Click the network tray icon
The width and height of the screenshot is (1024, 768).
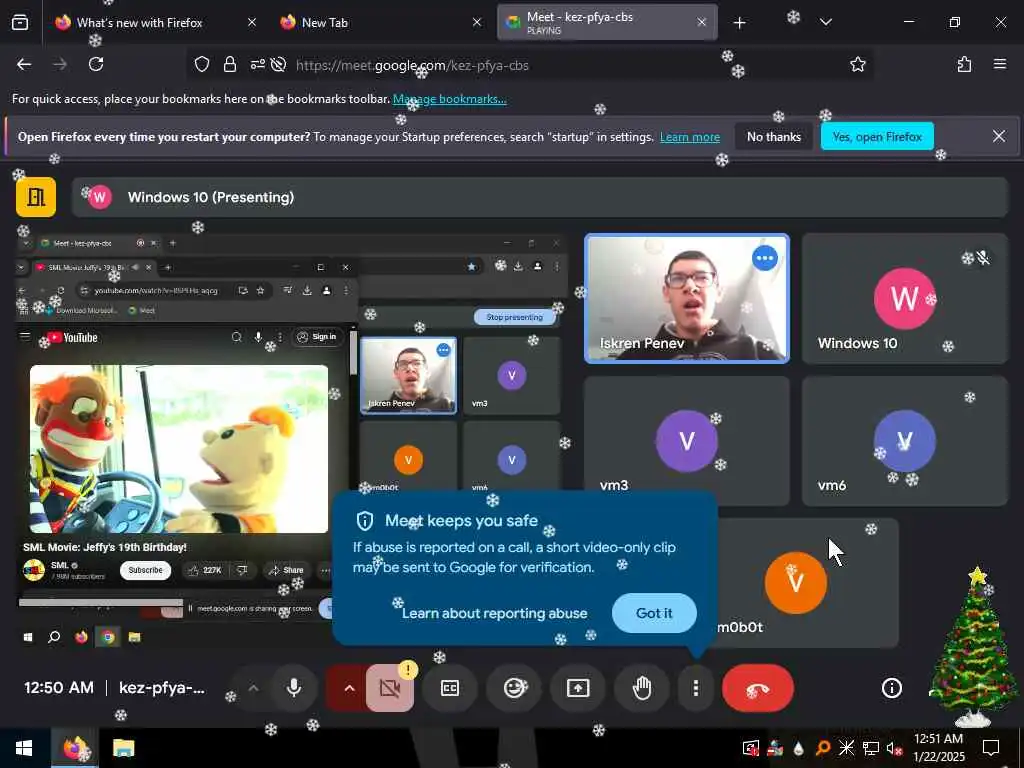[871, 748]
